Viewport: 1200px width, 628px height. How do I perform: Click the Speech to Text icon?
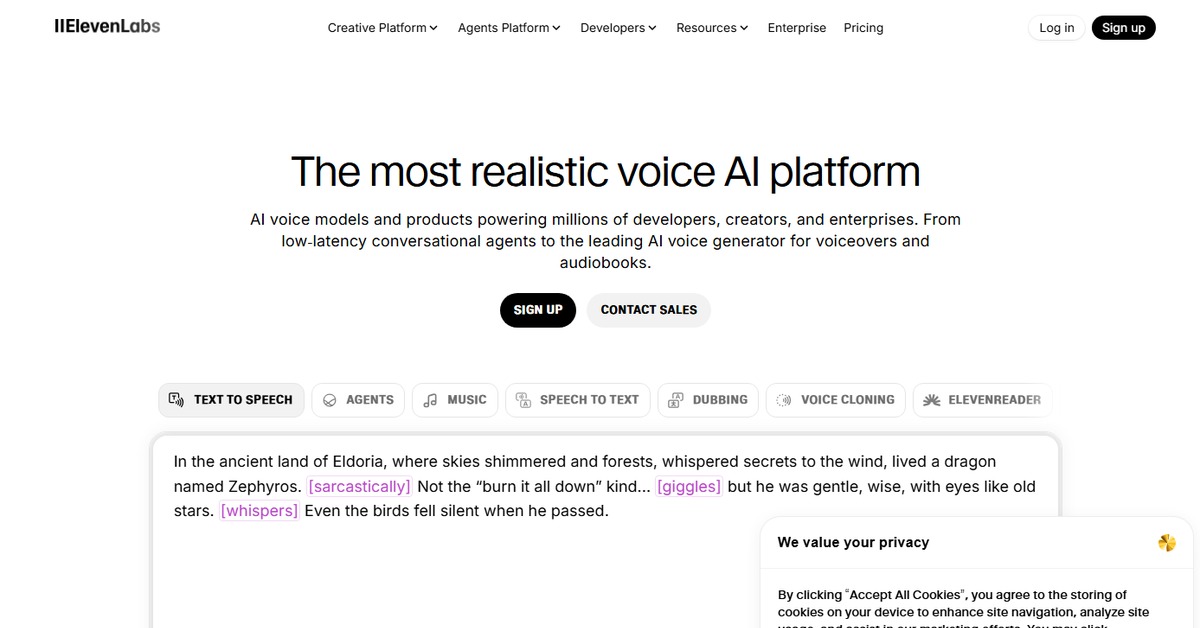pyautogui.click(x=523, y=400)
